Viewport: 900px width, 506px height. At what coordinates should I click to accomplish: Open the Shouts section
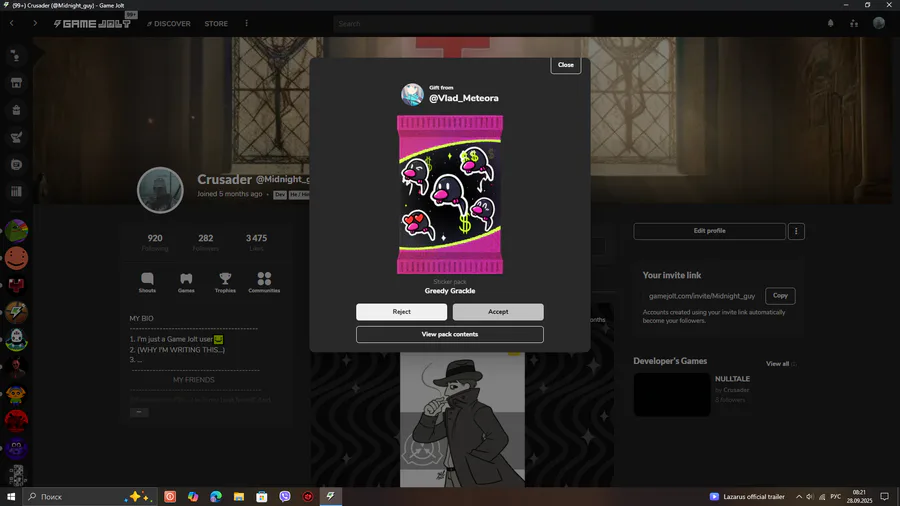click(147, 282)
